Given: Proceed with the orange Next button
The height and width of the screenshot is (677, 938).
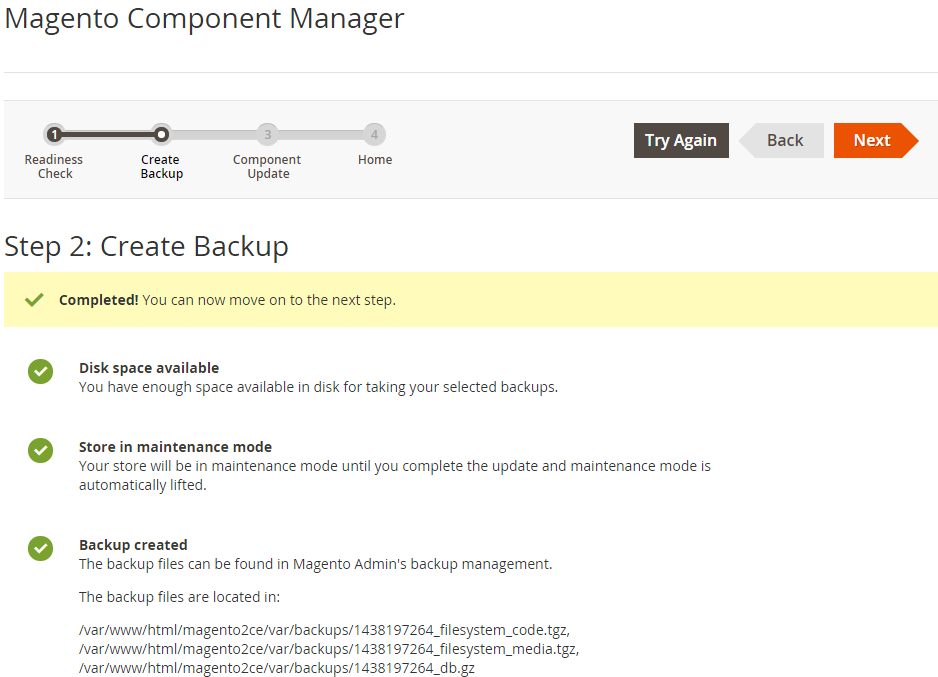Looking at the screenshot, I should click(876, 141).
